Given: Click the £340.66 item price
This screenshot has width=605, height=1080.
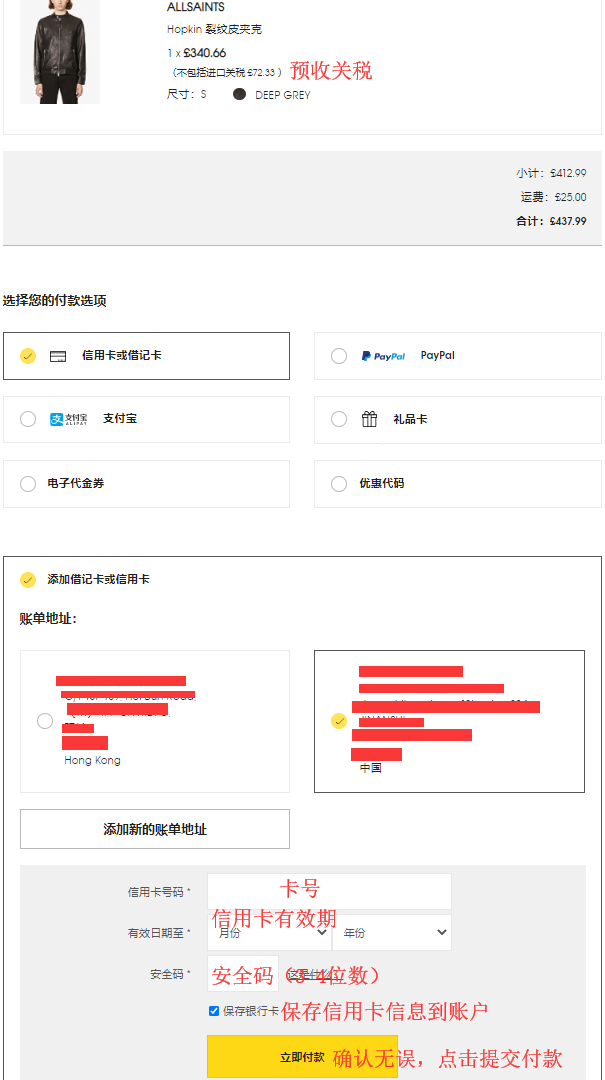Looking at the screenshot, I should (205, 53).
